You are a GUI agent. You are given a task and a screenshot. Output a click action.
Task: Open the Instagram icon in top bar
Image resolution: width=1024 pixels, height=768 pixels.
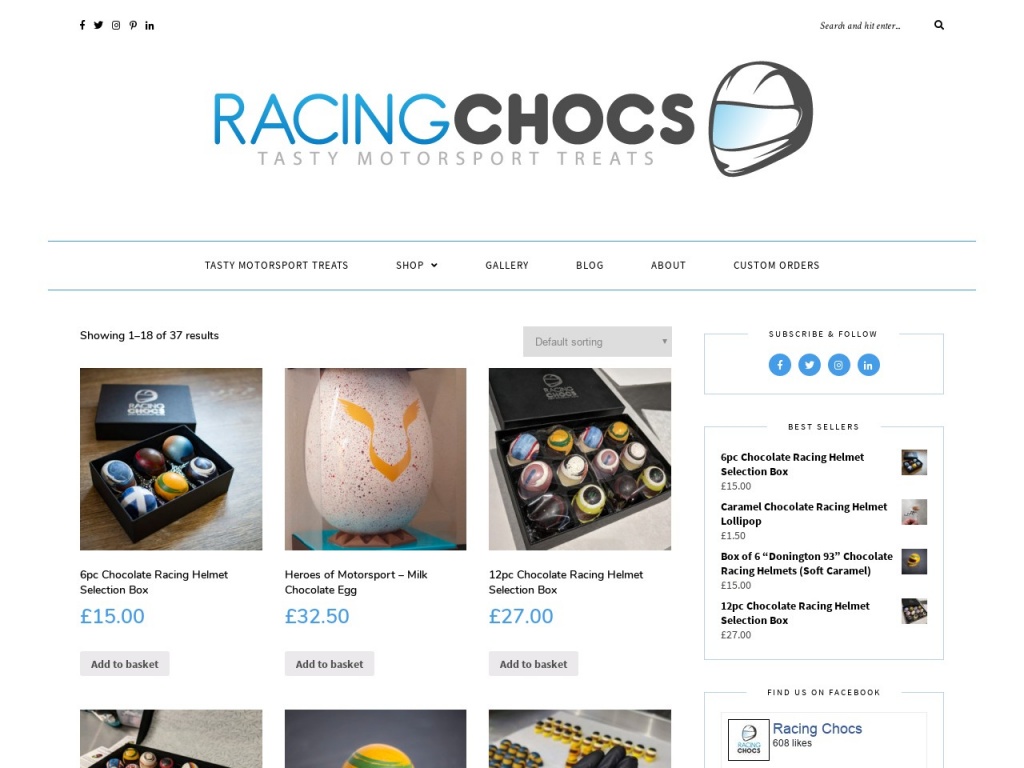[116, 25]
